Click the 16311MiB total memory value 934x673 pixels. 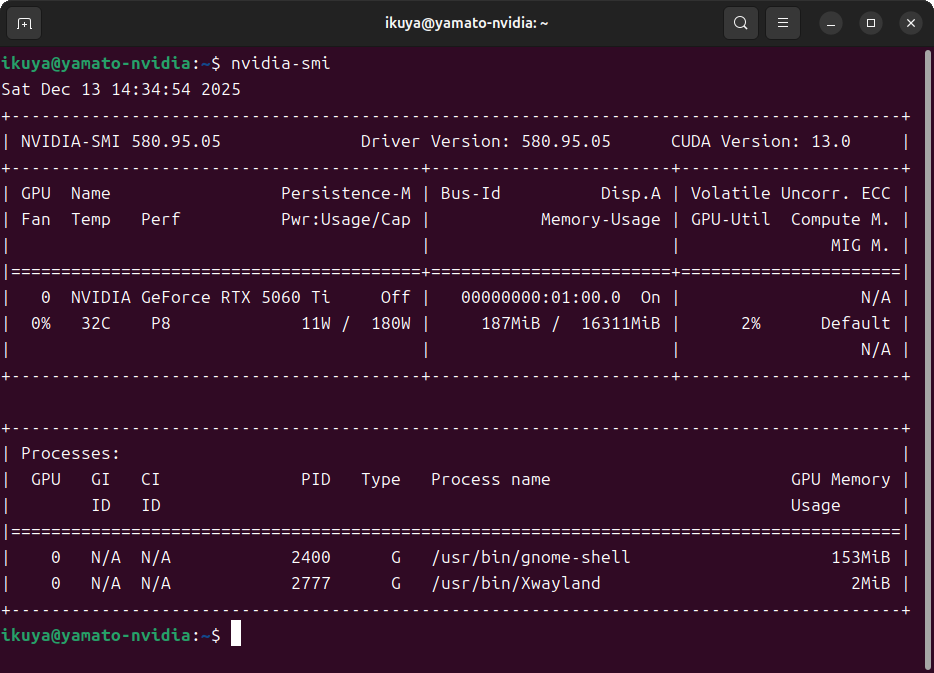(x=620, y=323)
